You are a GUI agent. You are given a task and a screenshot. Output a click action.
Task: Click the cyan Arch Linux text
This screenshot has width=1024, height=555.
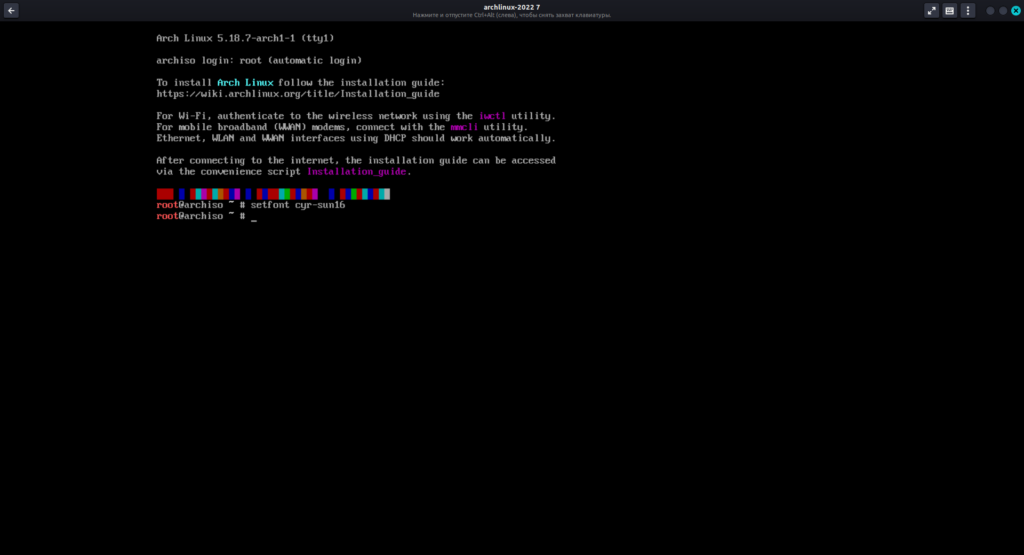245,83
